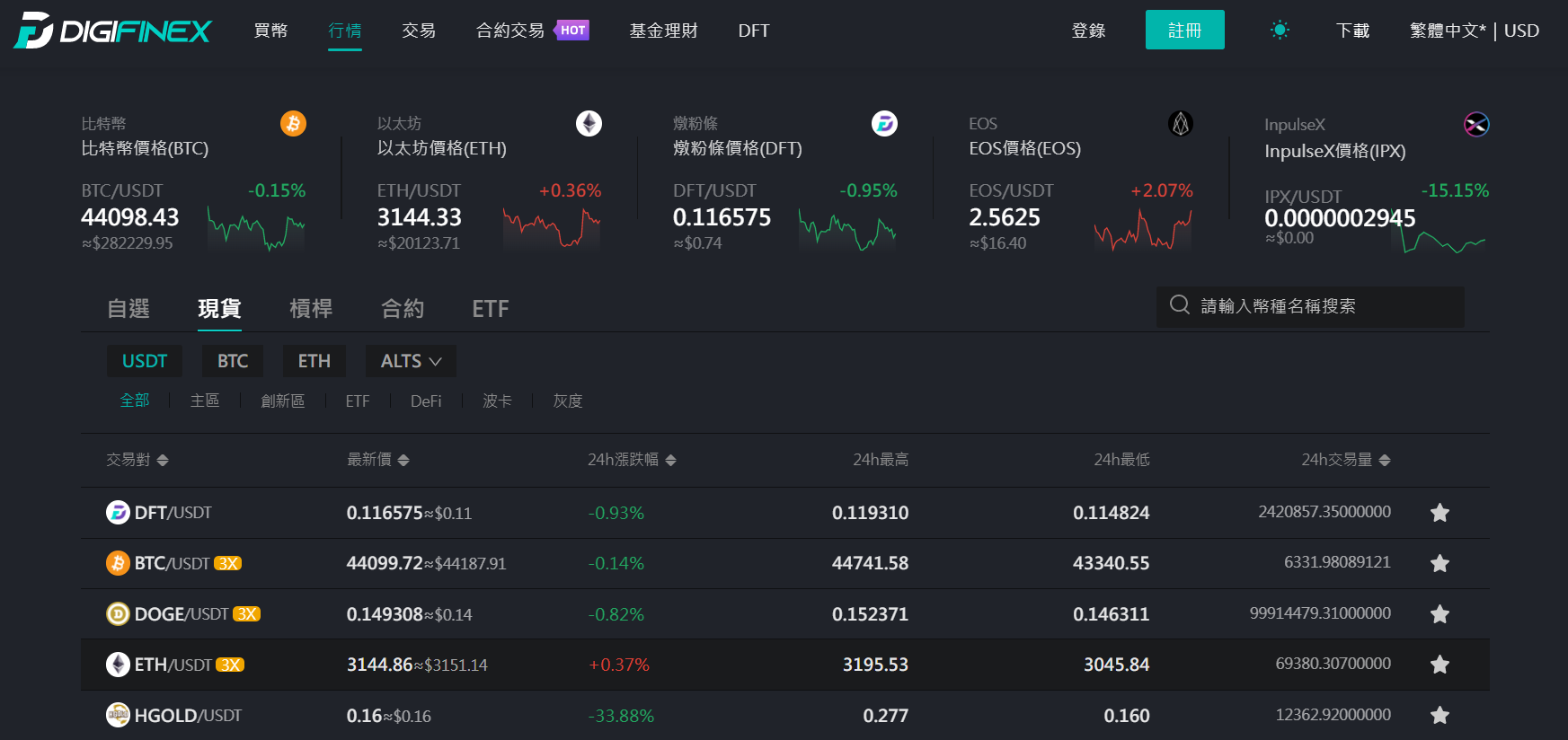Click HGOLD icon in HGOLD/USDT row

point(118,715)
